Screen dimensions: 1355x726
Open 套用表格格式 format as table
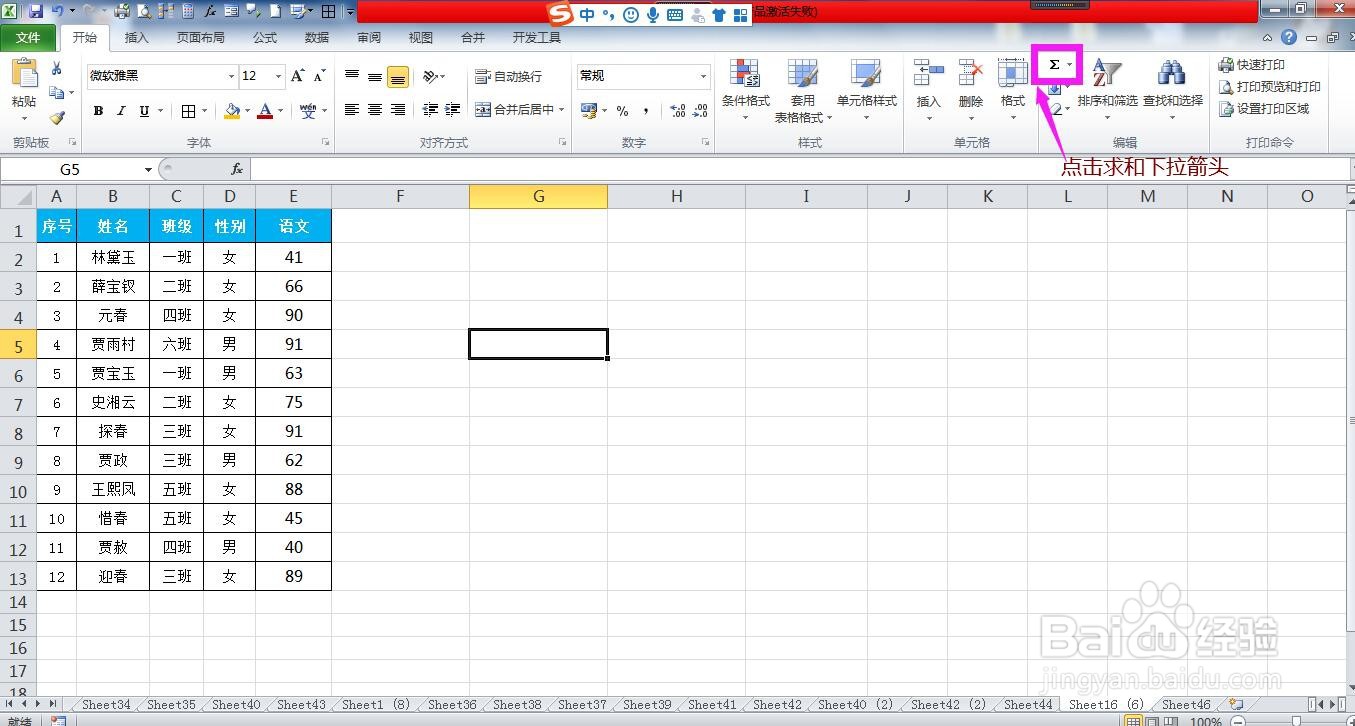pos(802,91)
